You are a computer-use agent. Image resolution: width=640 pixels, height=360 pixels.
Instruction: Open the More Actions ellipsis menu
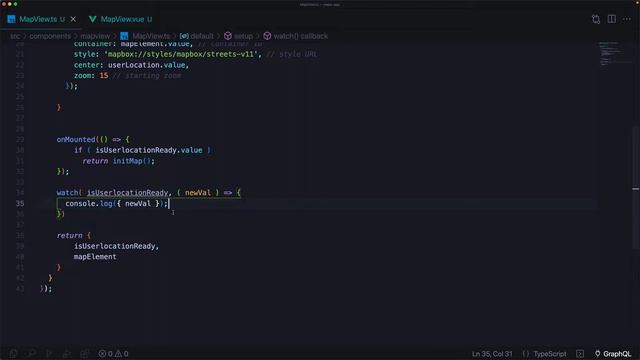[627, 19]
